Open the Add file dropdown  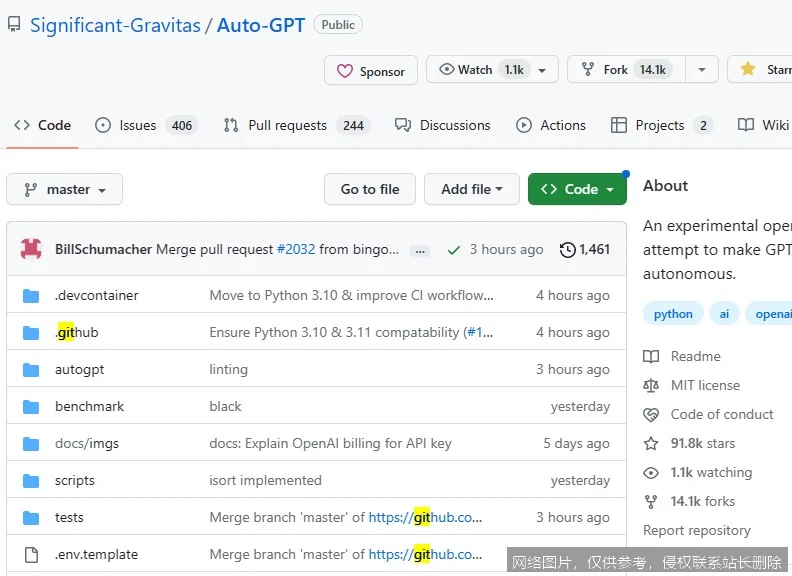[x=472, y=189]
